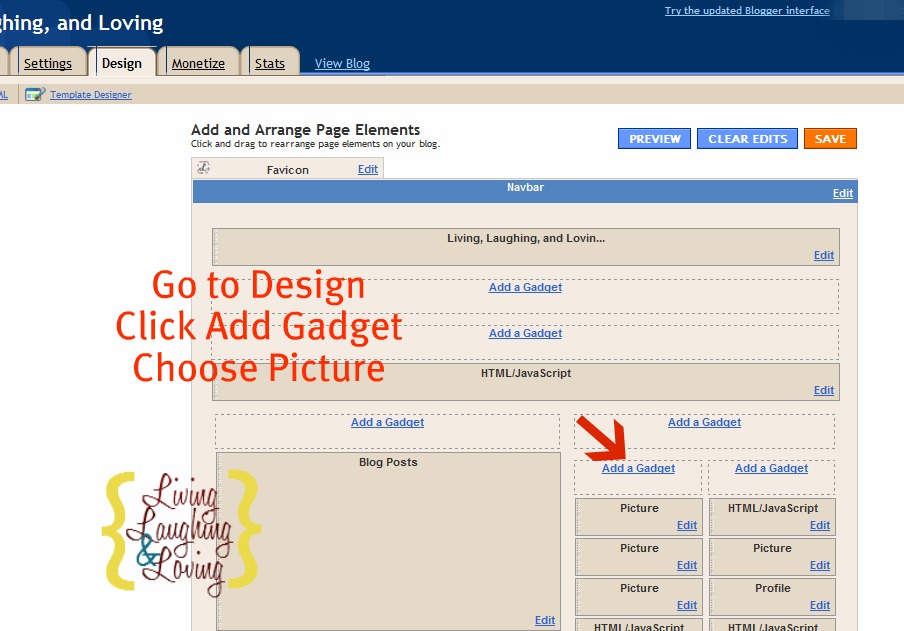Edit the Blog Posts section

(544, 620)
